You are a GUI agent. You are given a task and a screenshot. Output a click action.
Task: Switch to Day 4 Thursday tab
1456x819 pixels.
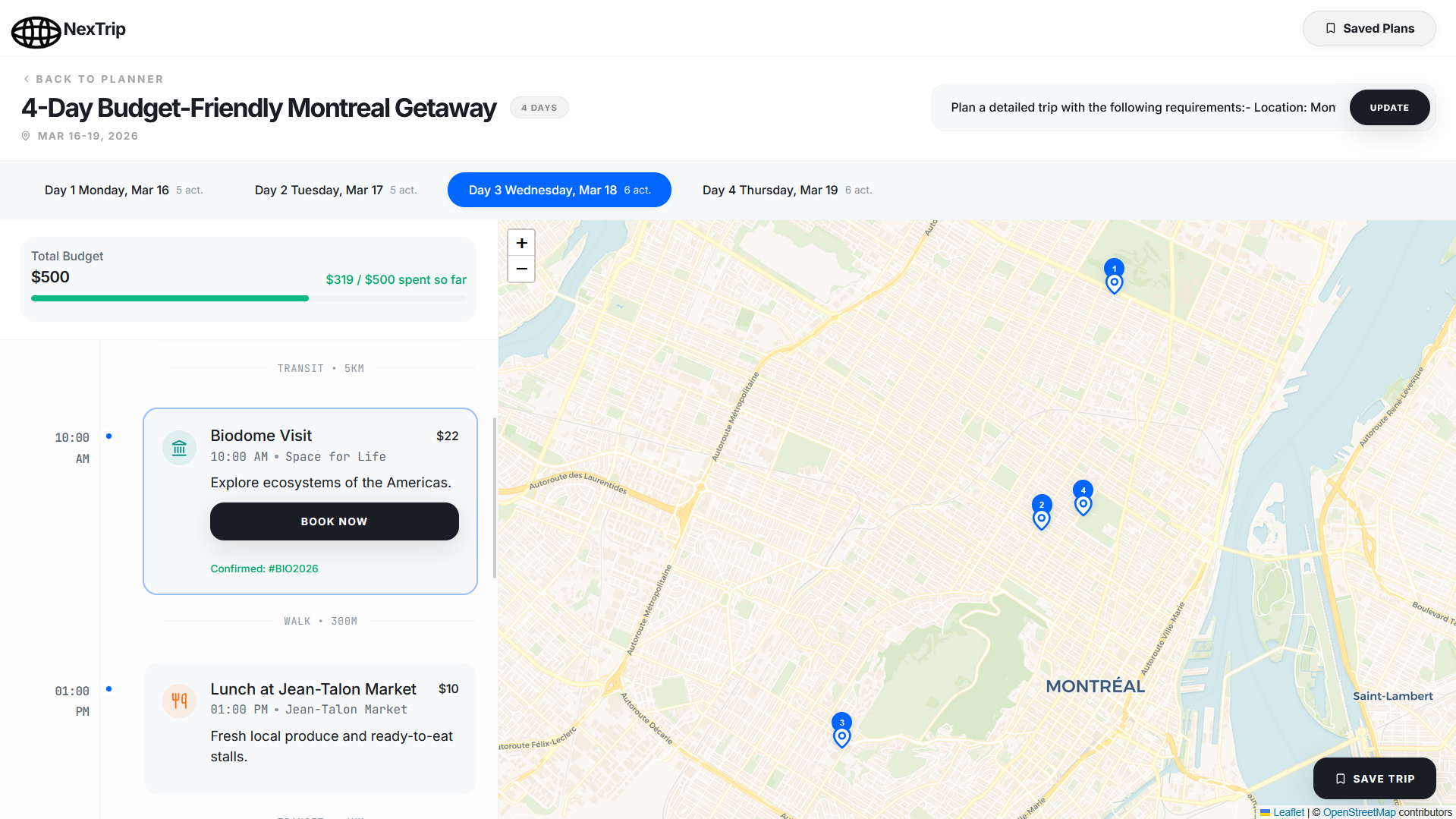[x=787, y=190]
